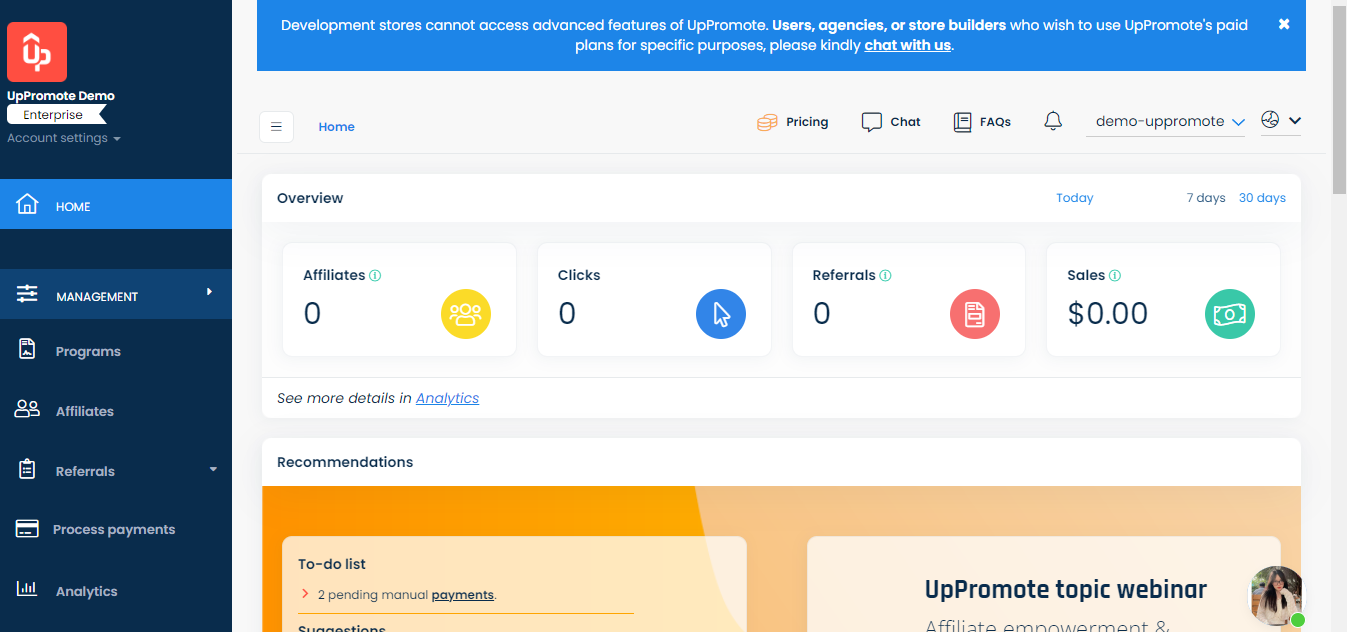Screen dimensions: 1347x632
Task: Click the Pricing coins icon
Action: 767,122
